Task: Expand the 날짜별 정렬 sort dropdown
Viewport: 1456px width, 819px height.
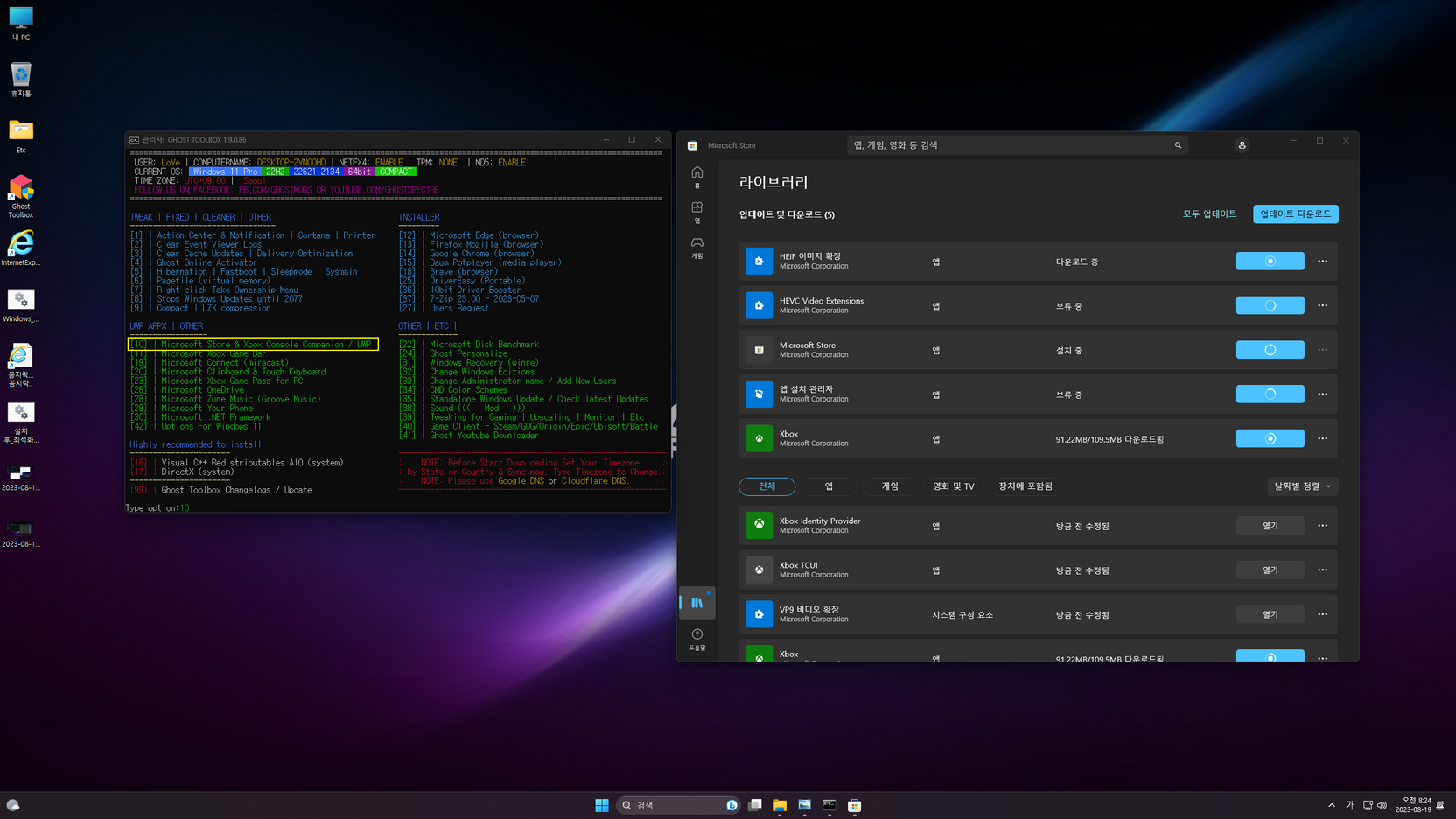Action: [1302, 486]
